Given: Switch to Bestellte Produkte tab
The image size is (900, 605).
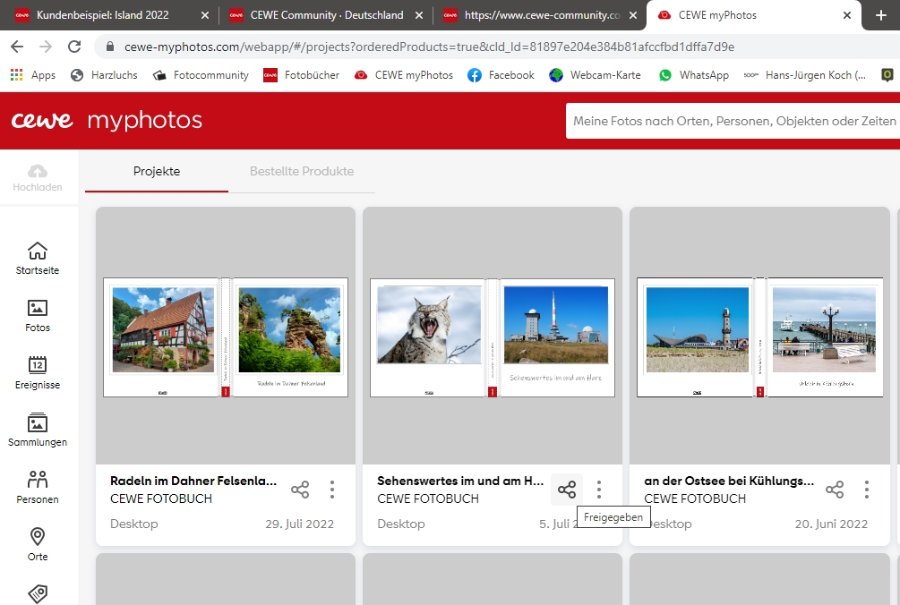Looking at the screenshot, I should [x=301, y=171].
